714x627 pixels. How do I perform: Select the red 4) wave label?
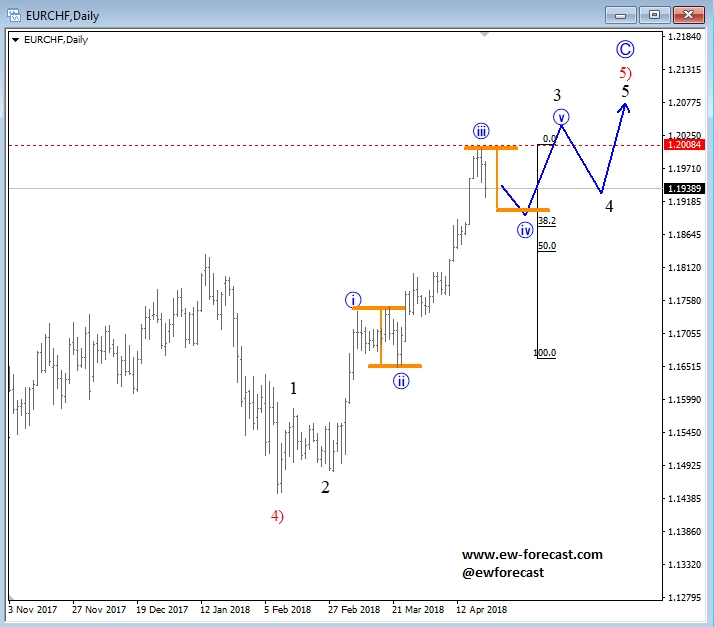click(x=277, y=516)
